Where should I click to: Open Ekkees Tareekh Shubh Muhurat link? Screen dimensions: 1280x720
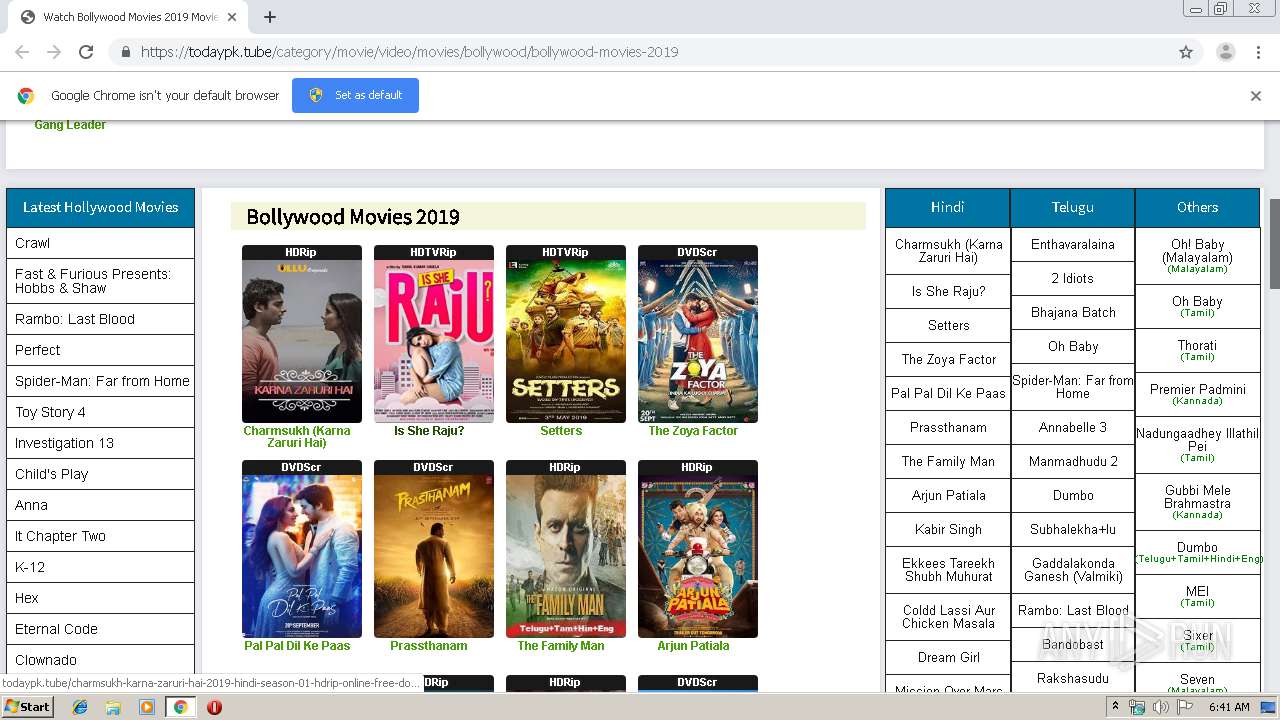[948, 570]
